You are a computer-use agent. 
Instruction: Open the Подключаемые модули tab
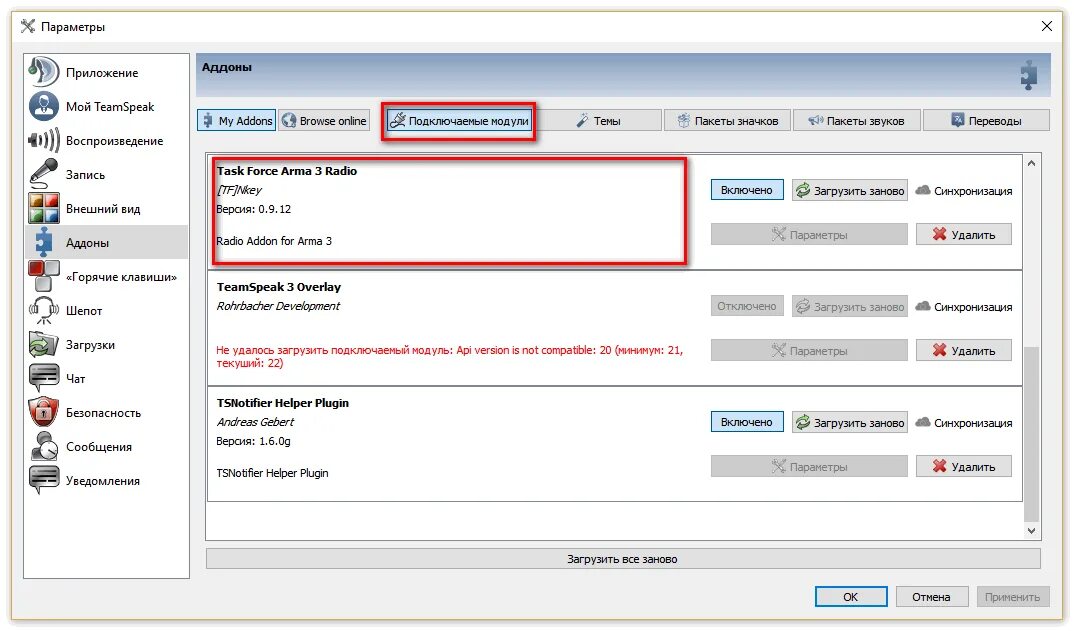459,121
